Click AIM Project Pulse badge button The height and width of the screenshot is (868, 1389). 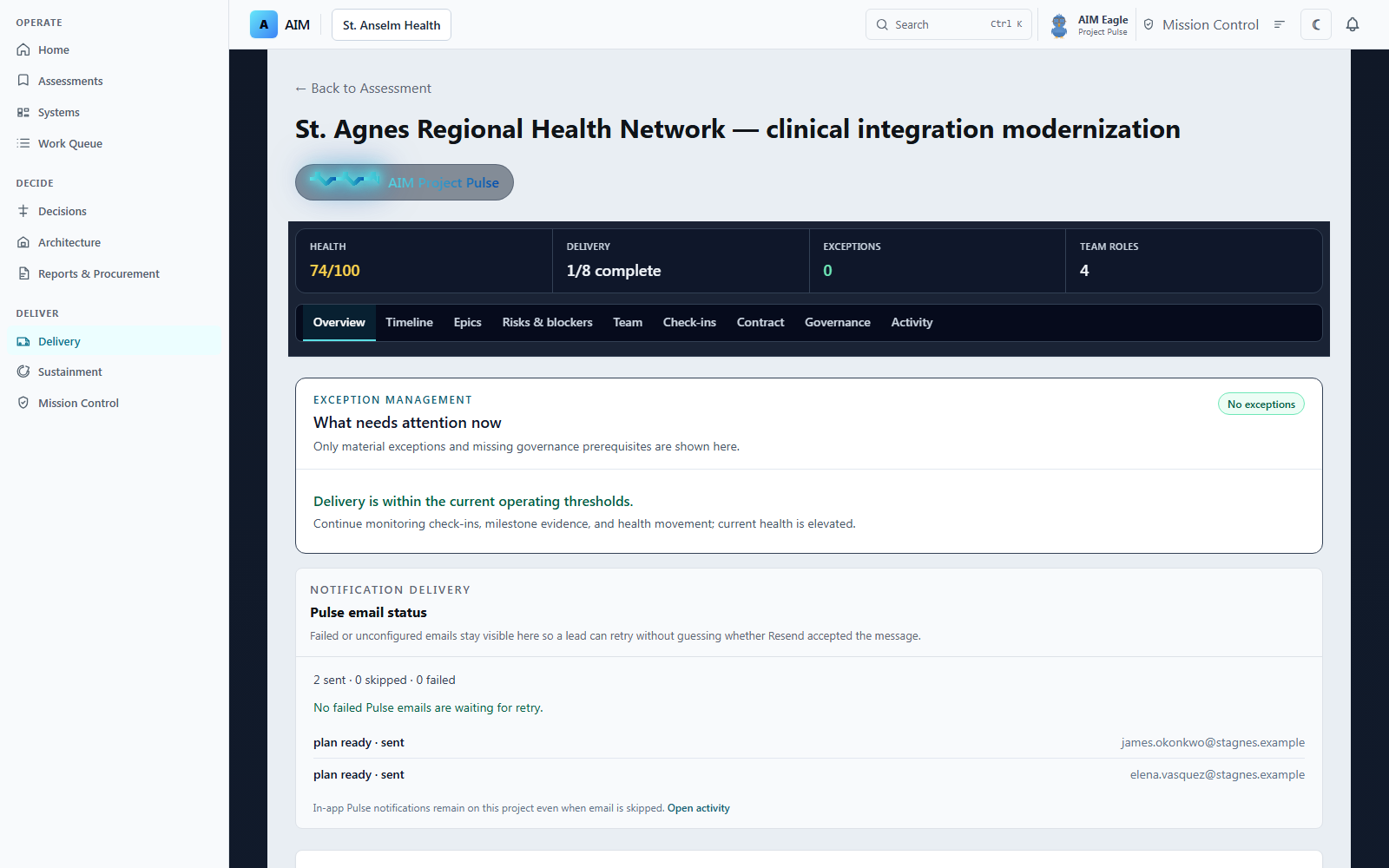click(405, 182)
